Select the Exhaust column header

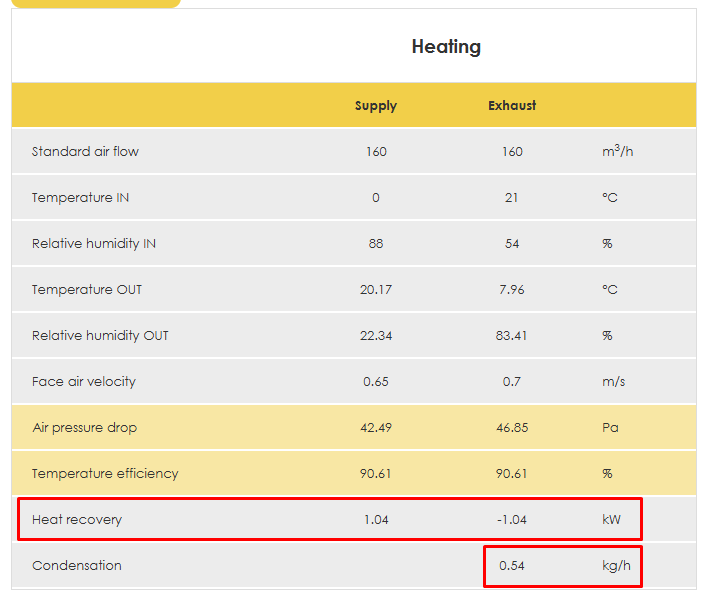(x=512, y=106)
